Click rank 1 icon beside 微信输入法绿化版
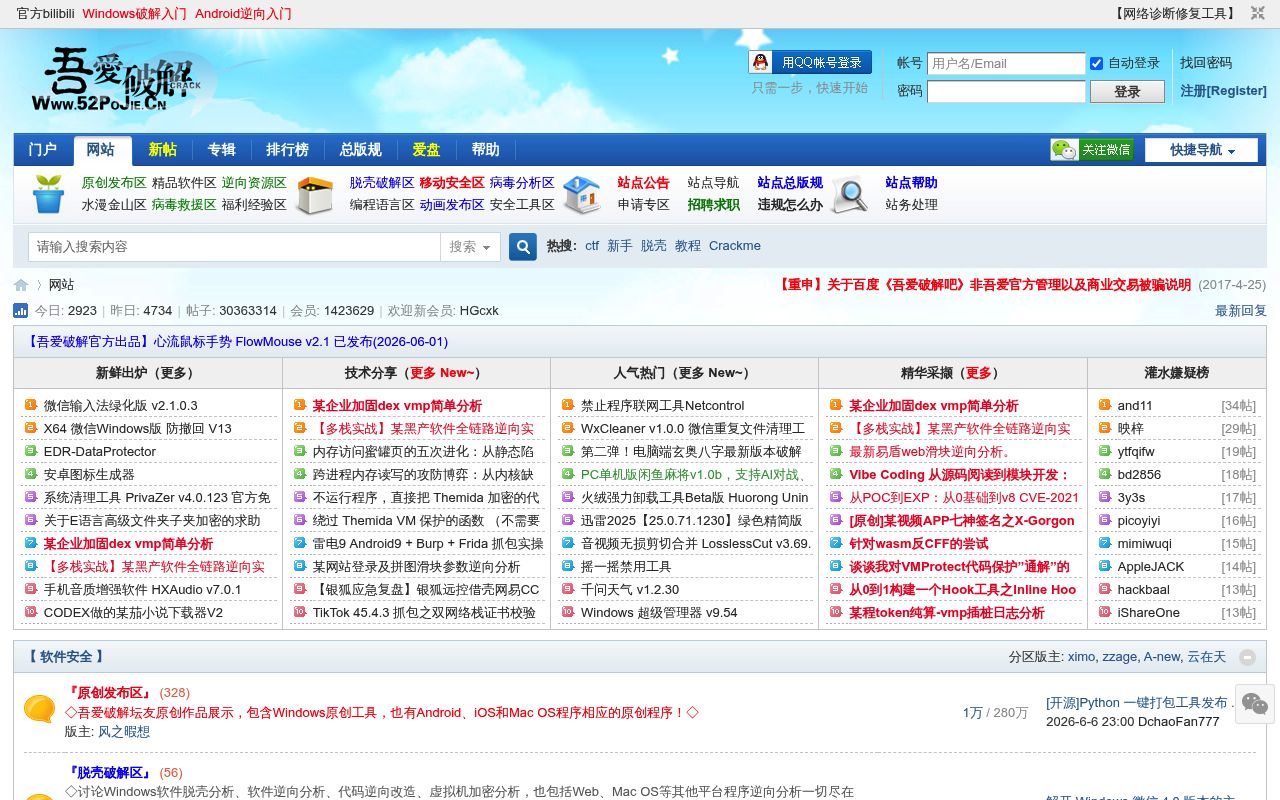 (30, 405)
